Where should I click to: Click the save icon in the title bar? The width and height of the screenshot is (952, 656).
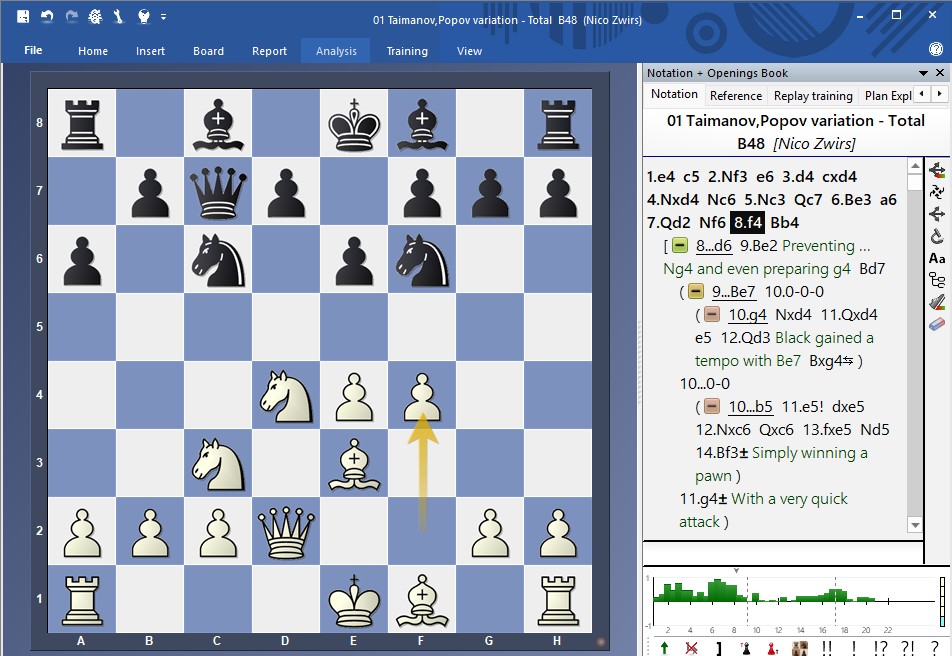pyautogui.click(x=23, y=16)
